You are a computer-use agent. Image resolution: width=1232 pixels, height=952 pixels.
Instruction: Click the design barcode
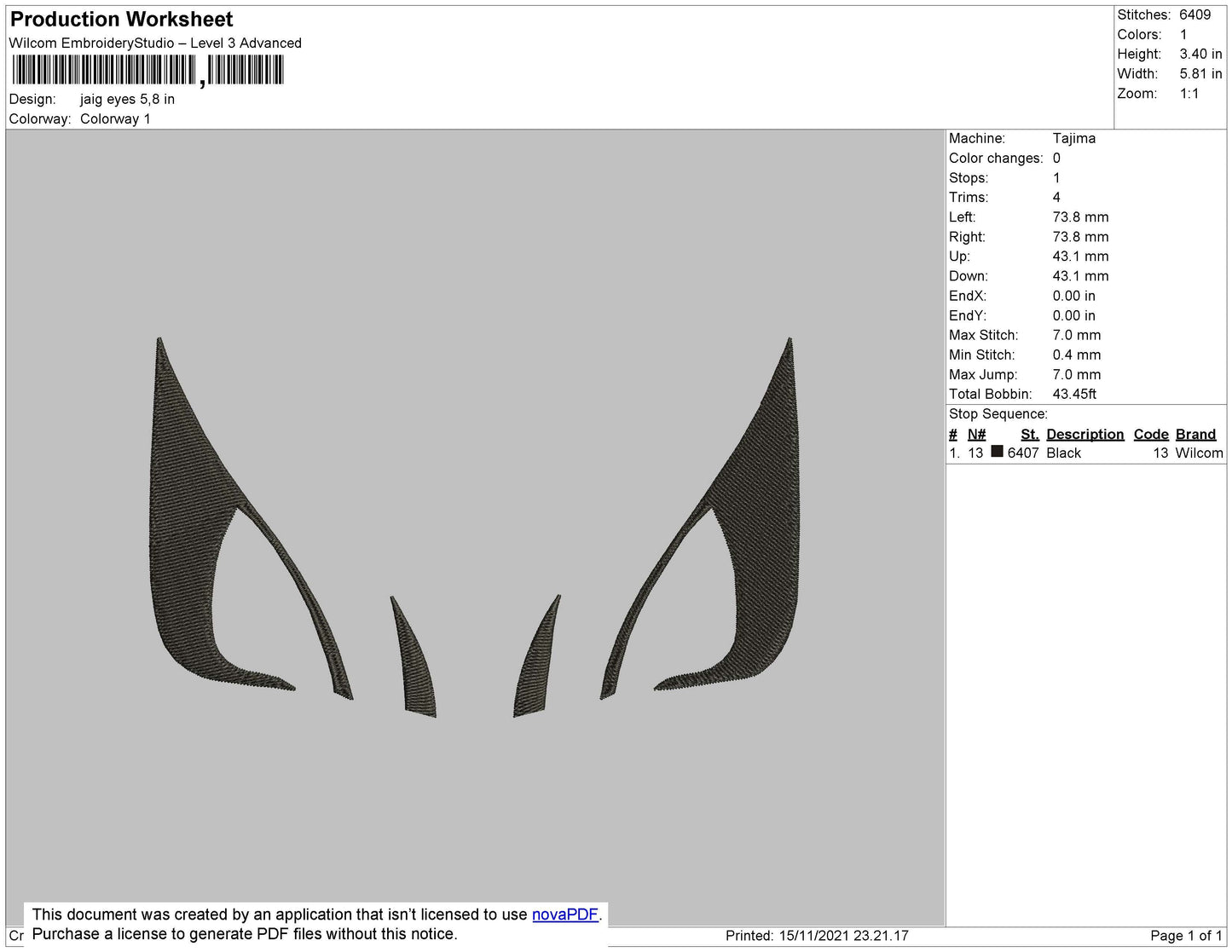pyautogui.click(x=147, y=70)
